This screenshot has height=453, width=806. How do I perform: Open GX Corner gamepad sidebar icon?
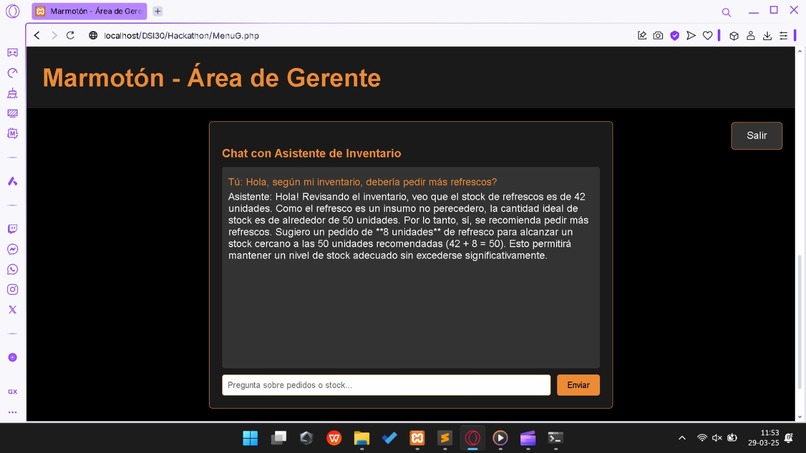(12, 52)
